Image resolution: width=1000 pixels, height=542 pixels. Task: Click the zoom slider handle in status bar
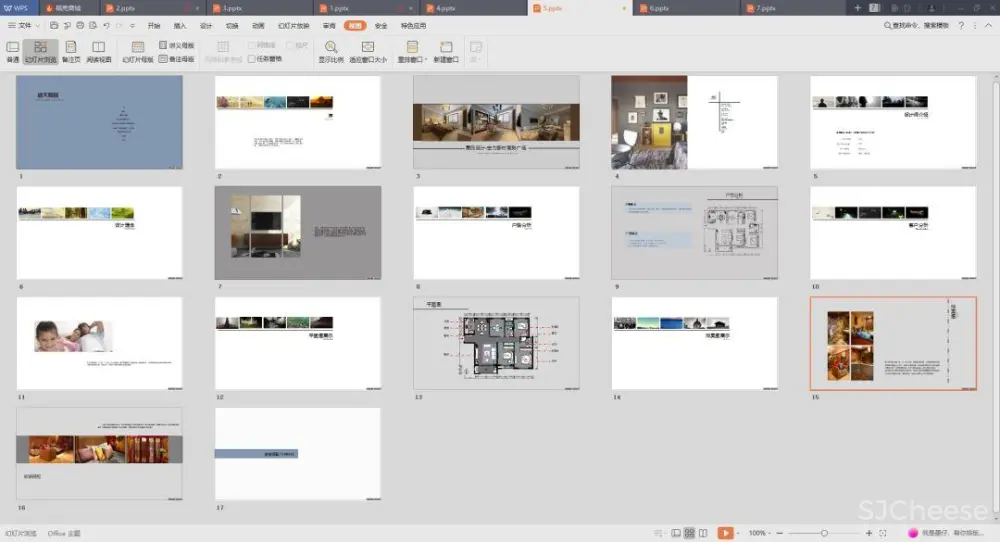pos(823,533)
